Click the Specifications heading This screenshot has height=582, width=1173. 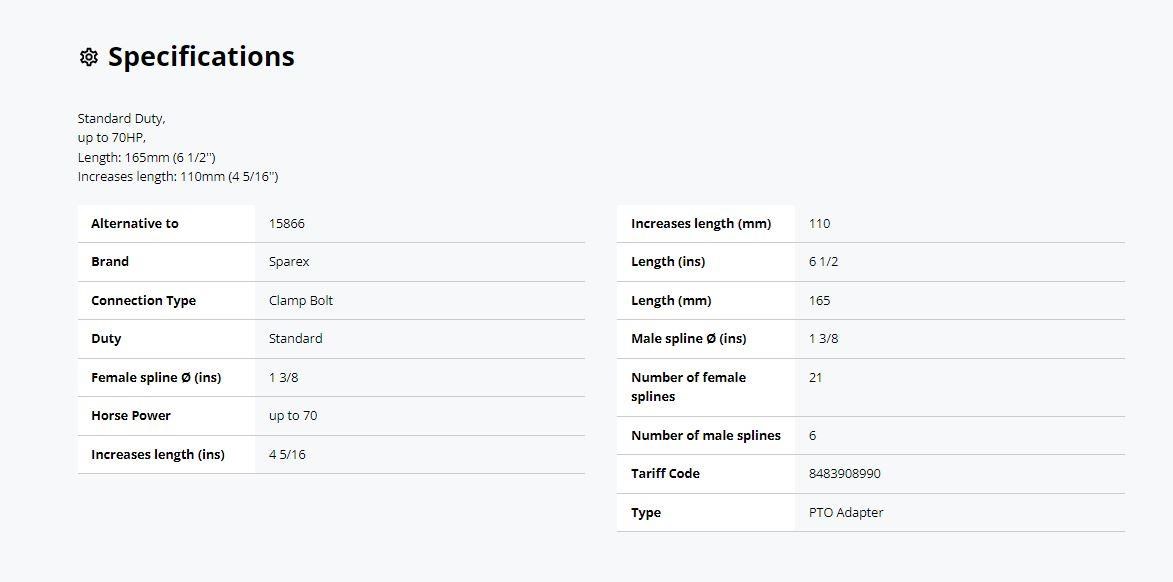201,57
